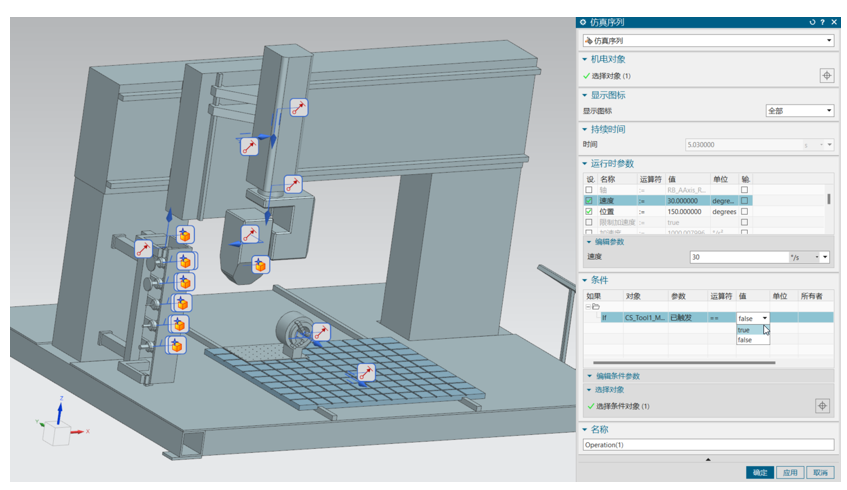Click the Operation(1) name input field
847x490 pixels.
[707, 444]
